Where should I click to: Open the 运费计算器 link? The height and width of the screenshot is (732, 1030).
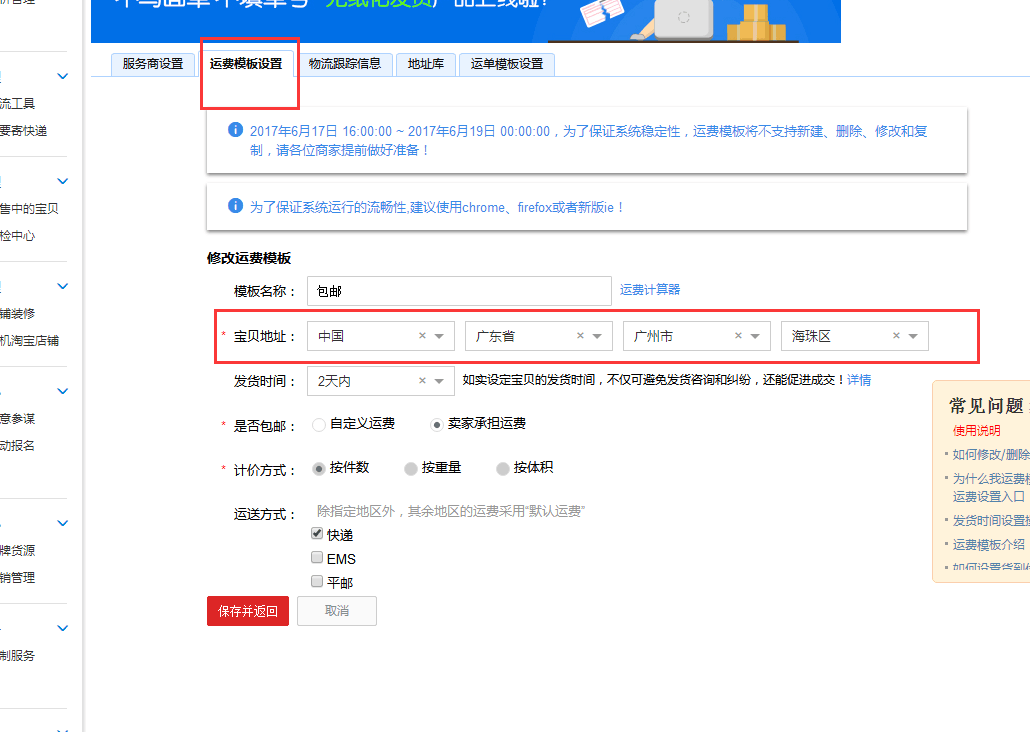coord(650,290)
